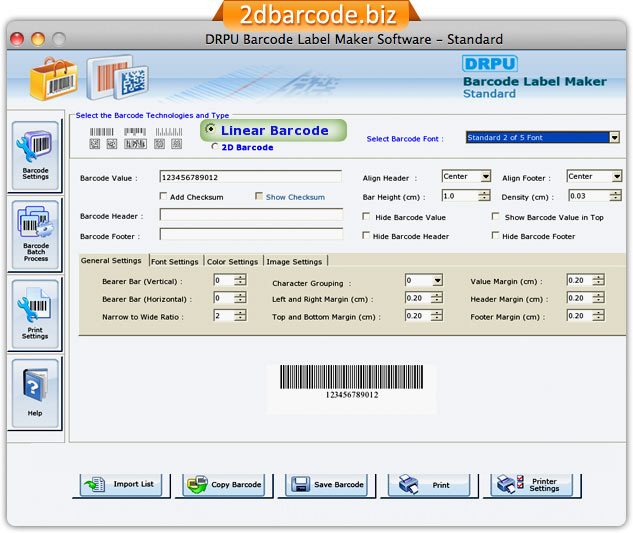Click the middle linear barcode sample icon
The height and width of the screenshot is (533, 633).
click(135, 132)
